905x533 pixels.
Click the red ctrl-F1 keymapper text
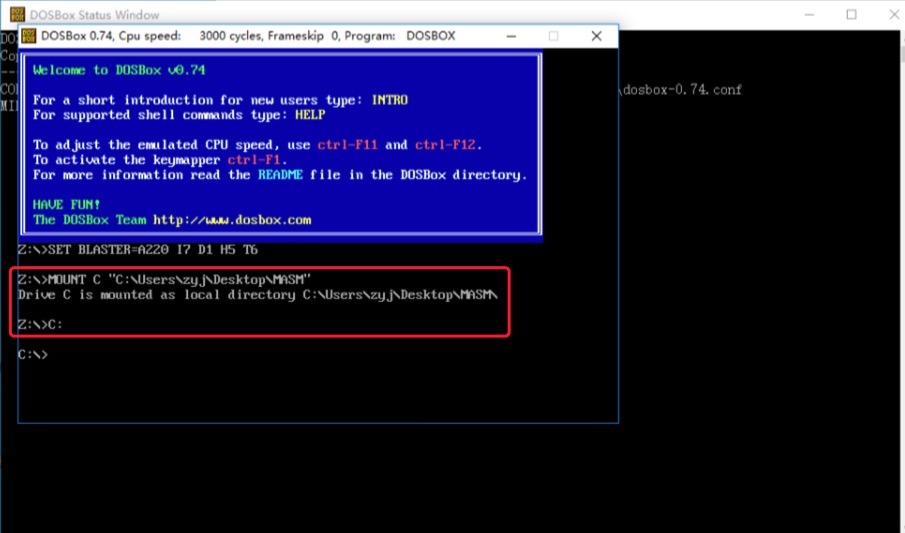254,160
